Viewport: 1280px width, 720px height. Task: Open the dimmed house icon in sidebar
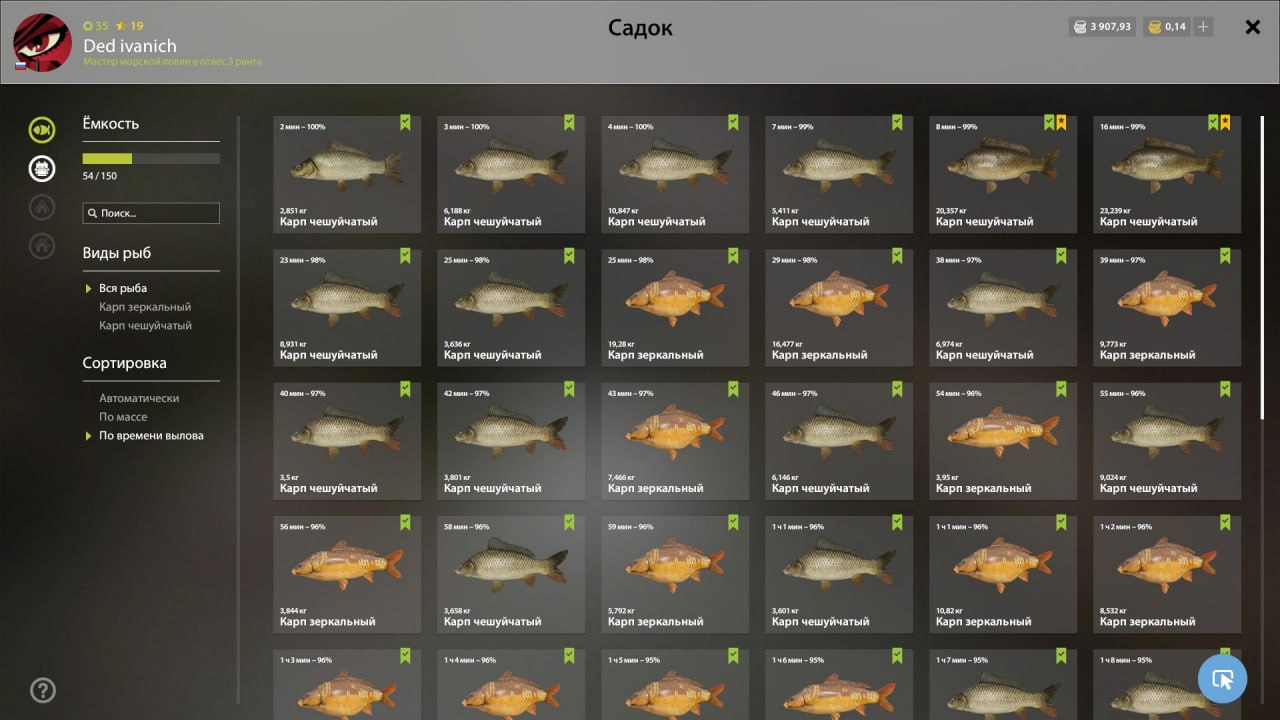42,246
